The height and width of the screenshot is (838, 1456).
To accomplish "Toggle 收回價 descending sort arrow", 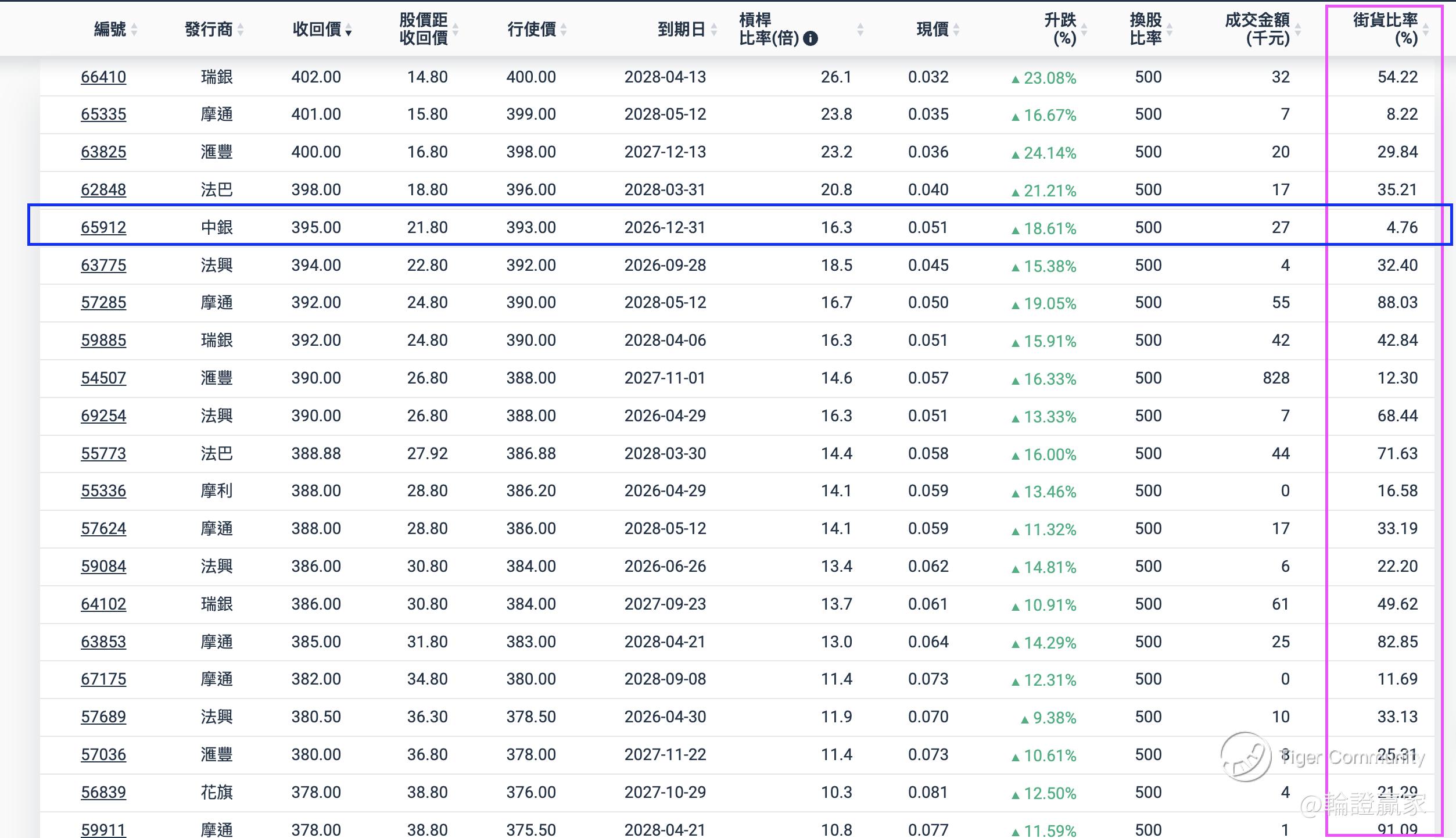I will click(348, 30).
